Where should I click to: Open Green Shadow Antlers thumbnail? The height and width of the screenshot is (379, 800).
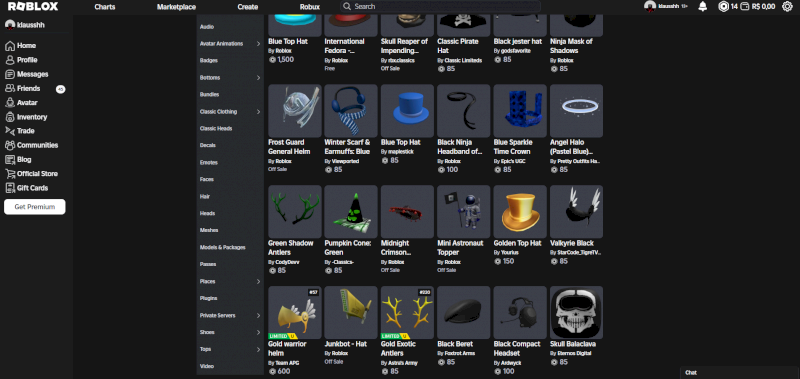coord(295,212)
